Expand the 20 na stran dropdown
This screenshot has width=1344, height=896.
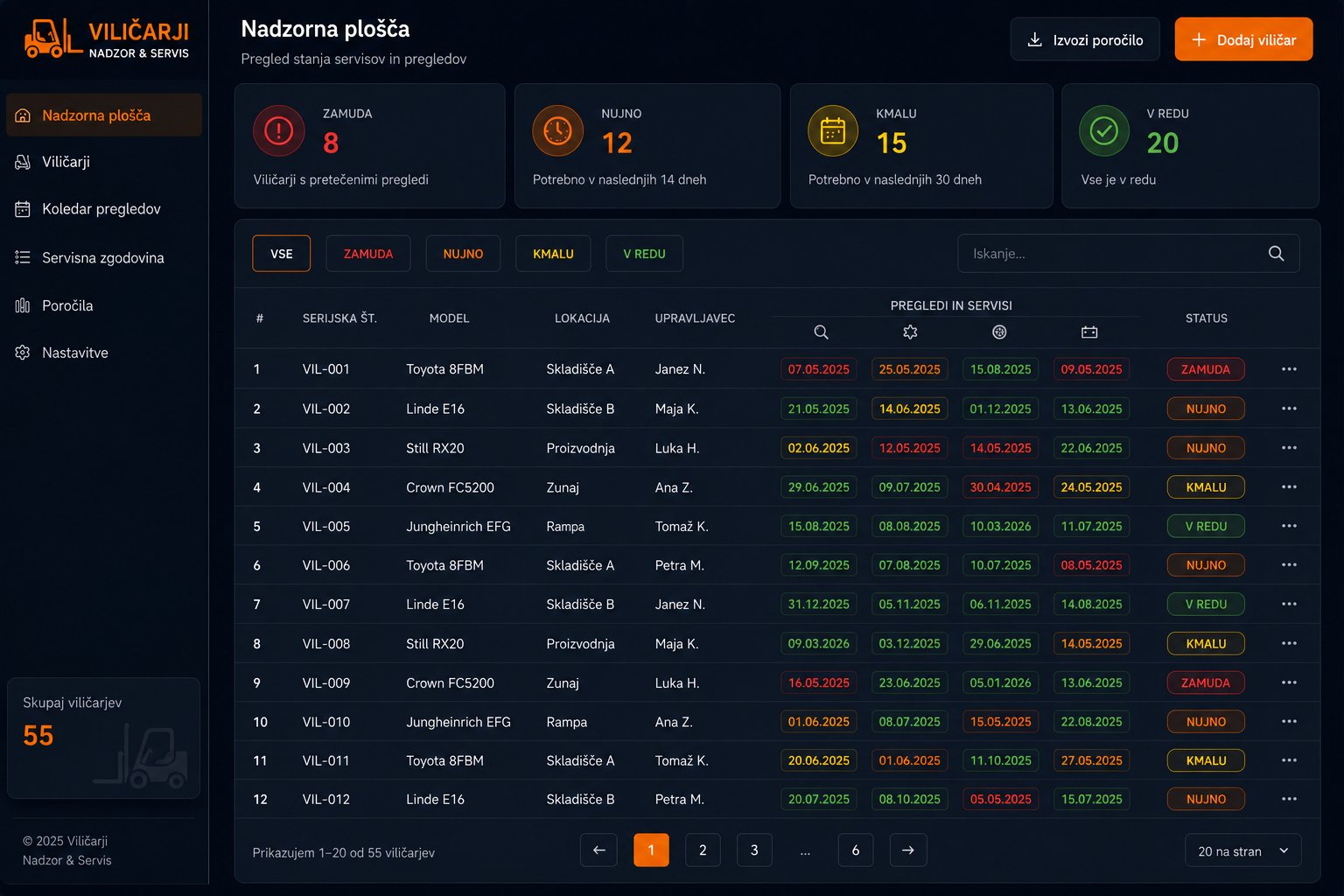pyautogui.click(x=1243, y=851)
